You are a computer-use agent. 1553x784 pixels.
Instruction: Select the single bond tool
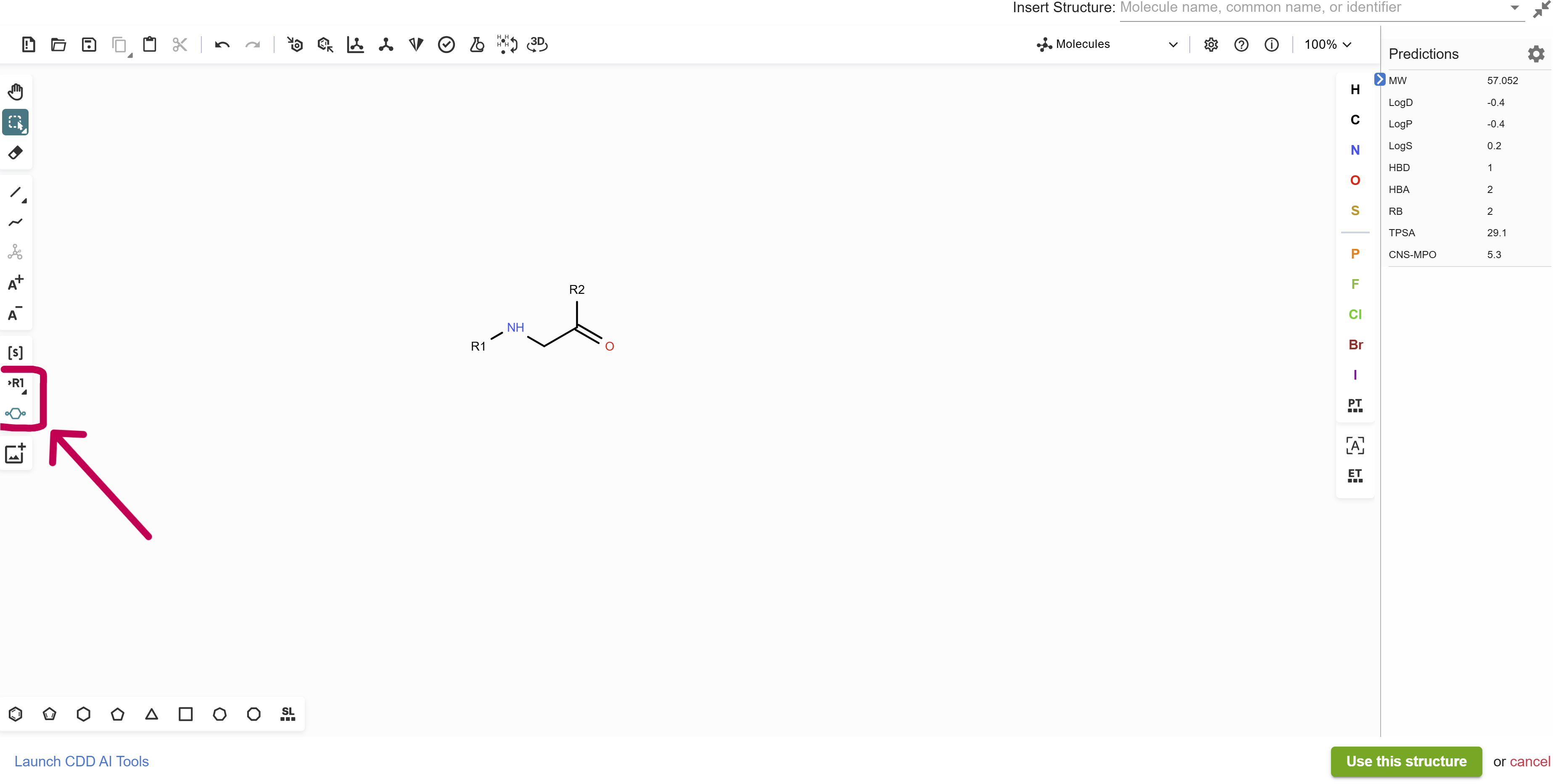pyautogui.click(x=16, y=193)
